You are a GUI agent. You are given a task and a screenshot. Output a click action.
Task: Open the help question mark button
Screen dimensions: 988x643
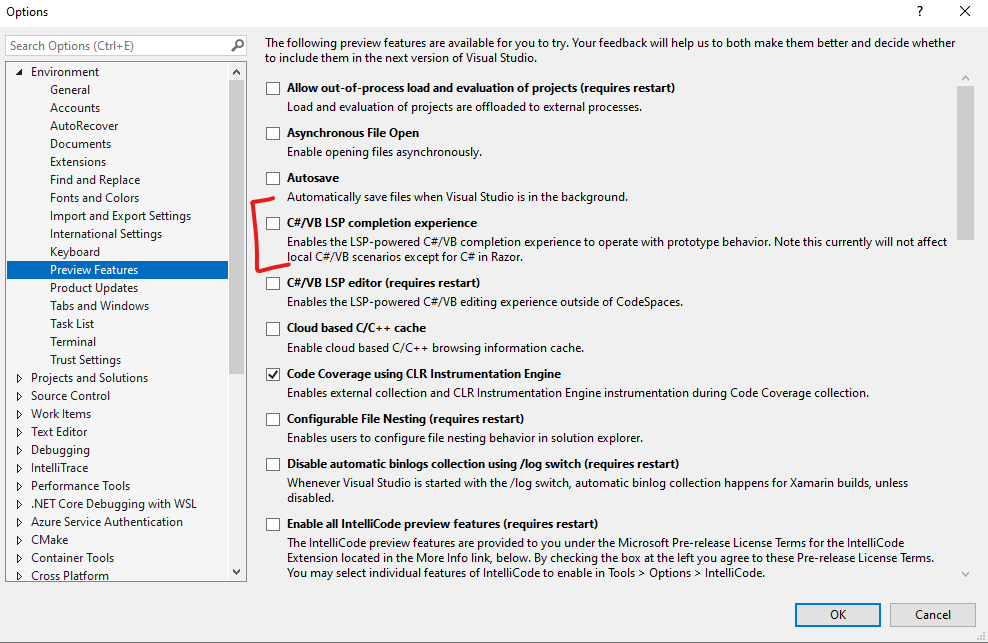[920, 11]
